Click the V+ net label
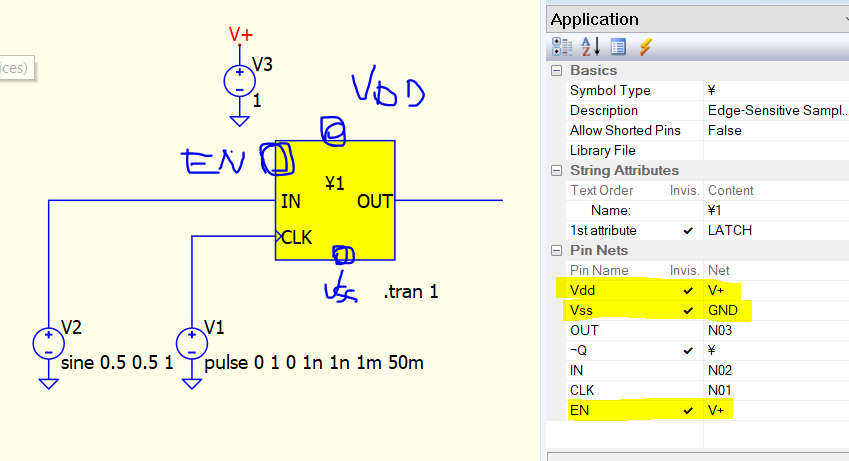This screenshot has width=849, height=461. pos(240,35)
